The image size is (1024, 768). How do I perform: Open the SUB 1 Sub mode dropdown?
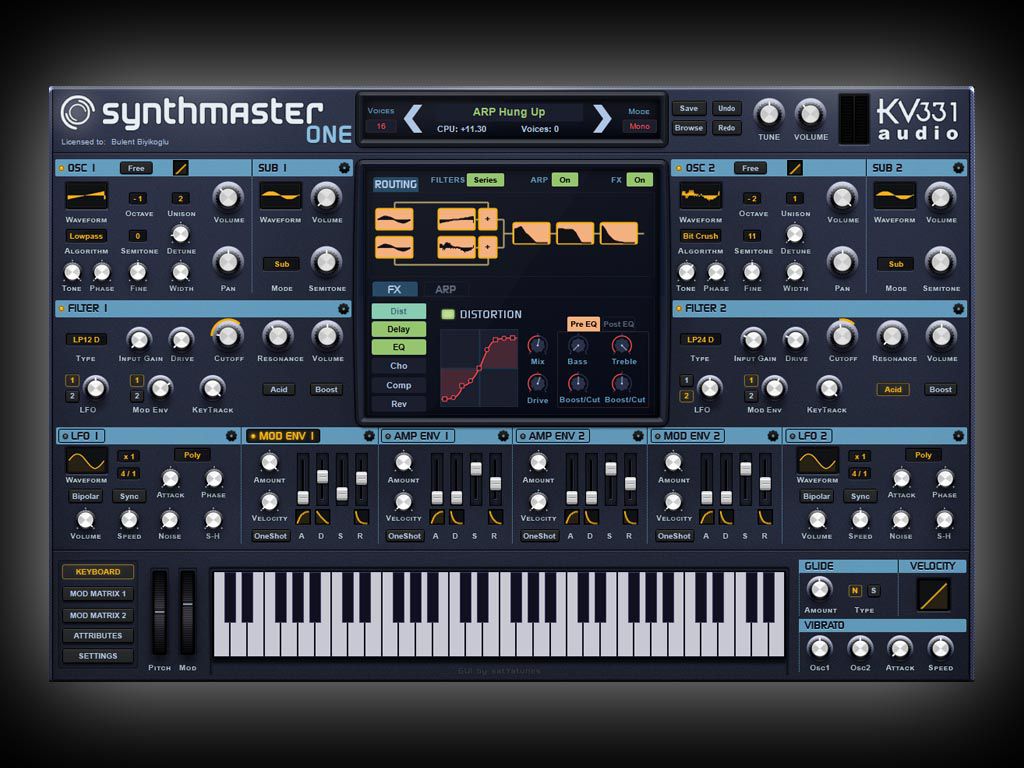pos(281,264)
